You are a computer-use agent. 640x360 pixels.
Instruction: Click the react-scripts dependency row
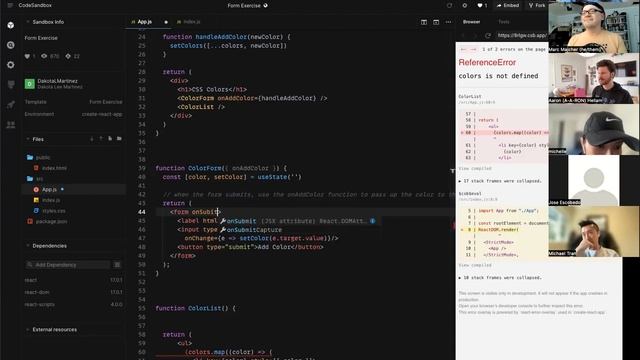pyautogui.click(x=73, y=304)
